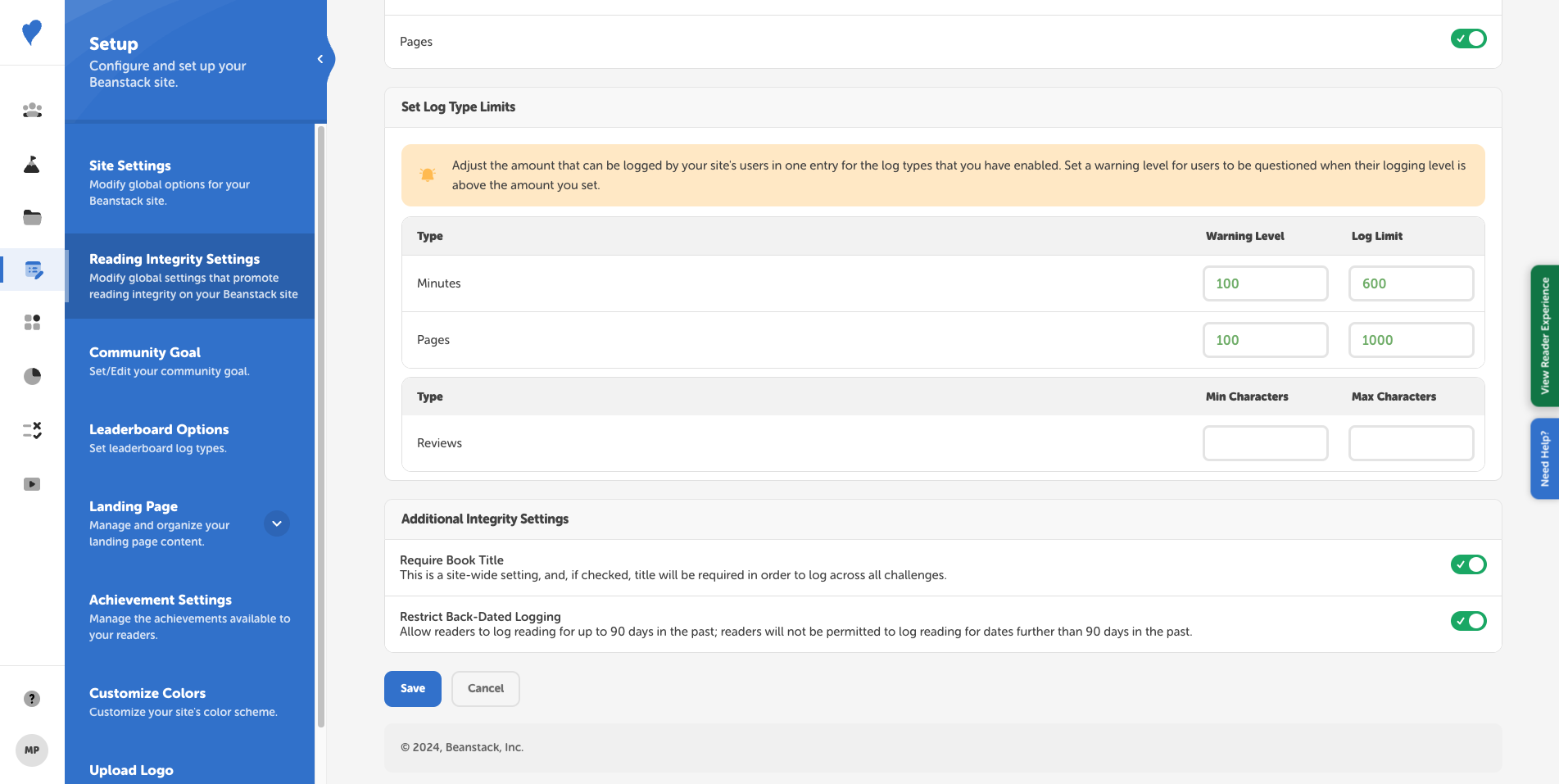Turn off Restrict Back-Dated Logging toggle
The width and height of the screenshot is (1559, 784).
click(x=1468, y=621)
